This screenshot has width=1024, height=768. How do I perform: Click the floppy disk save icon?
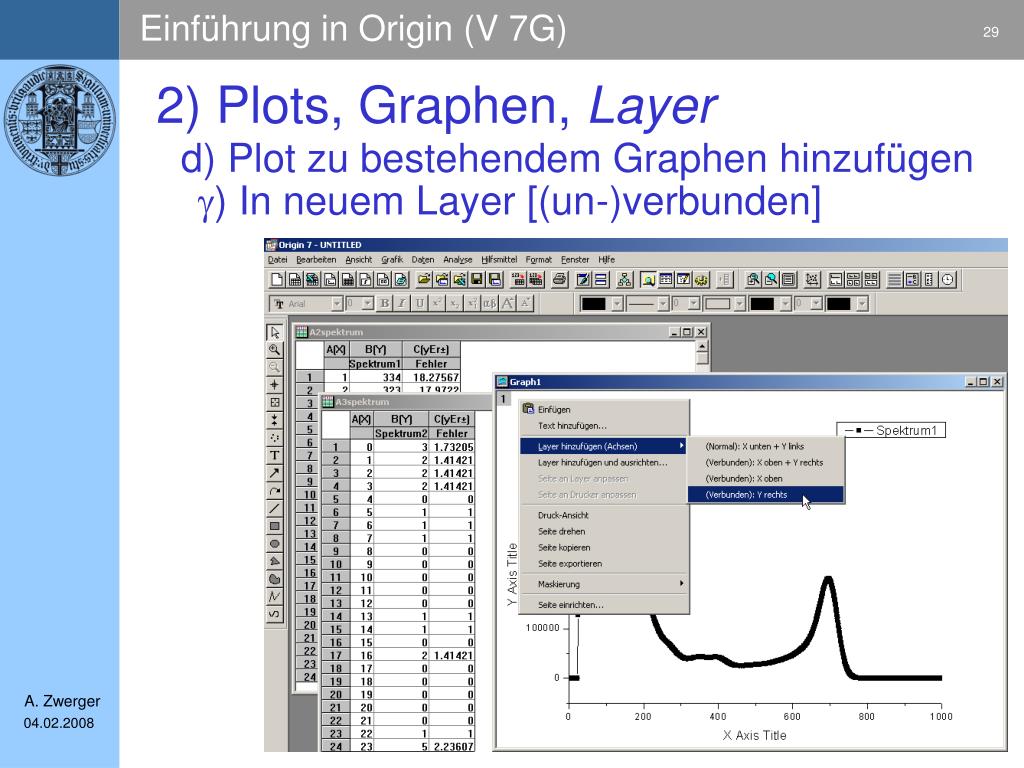point(477,280)
